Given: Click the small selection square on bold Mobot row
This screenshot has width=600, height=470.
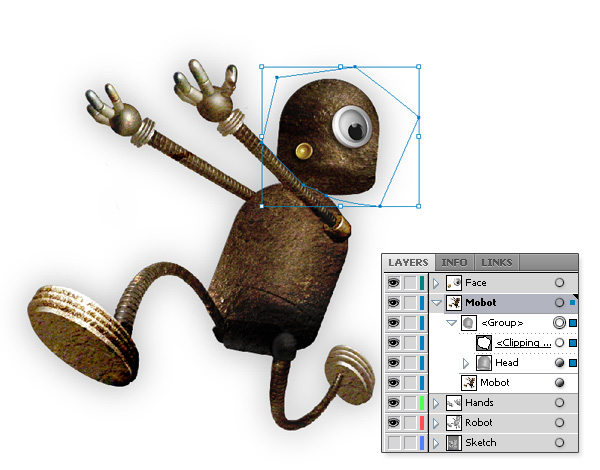Looking at the screenshot, I should 573,303.
